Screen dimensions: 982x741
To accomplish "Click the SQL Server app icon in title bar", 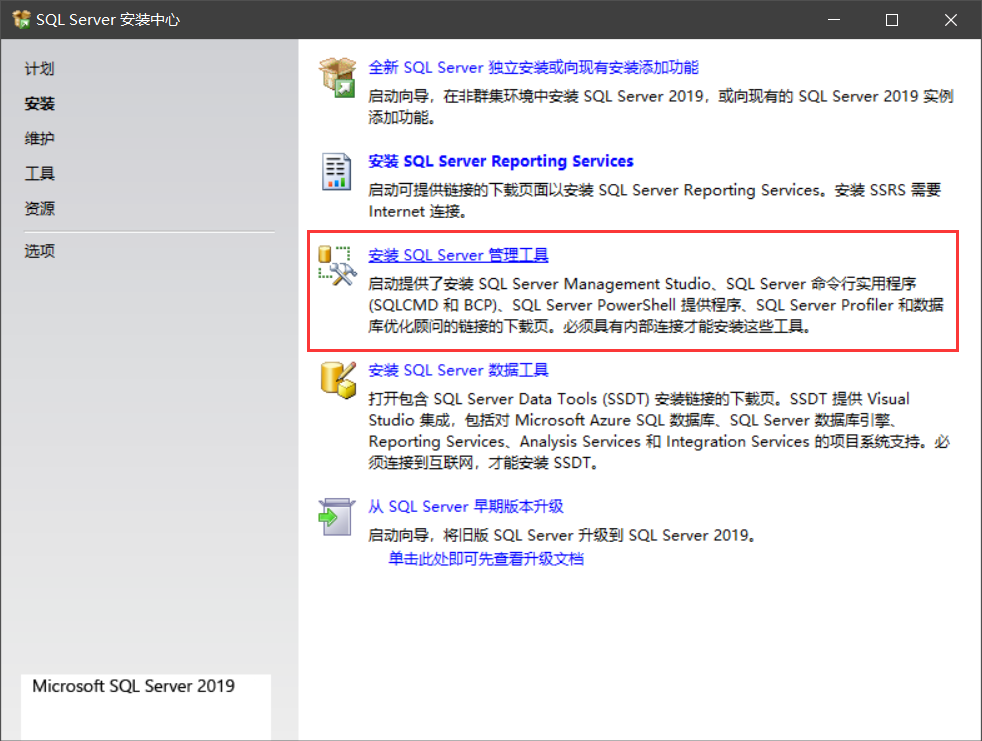I will click(21, 19).
